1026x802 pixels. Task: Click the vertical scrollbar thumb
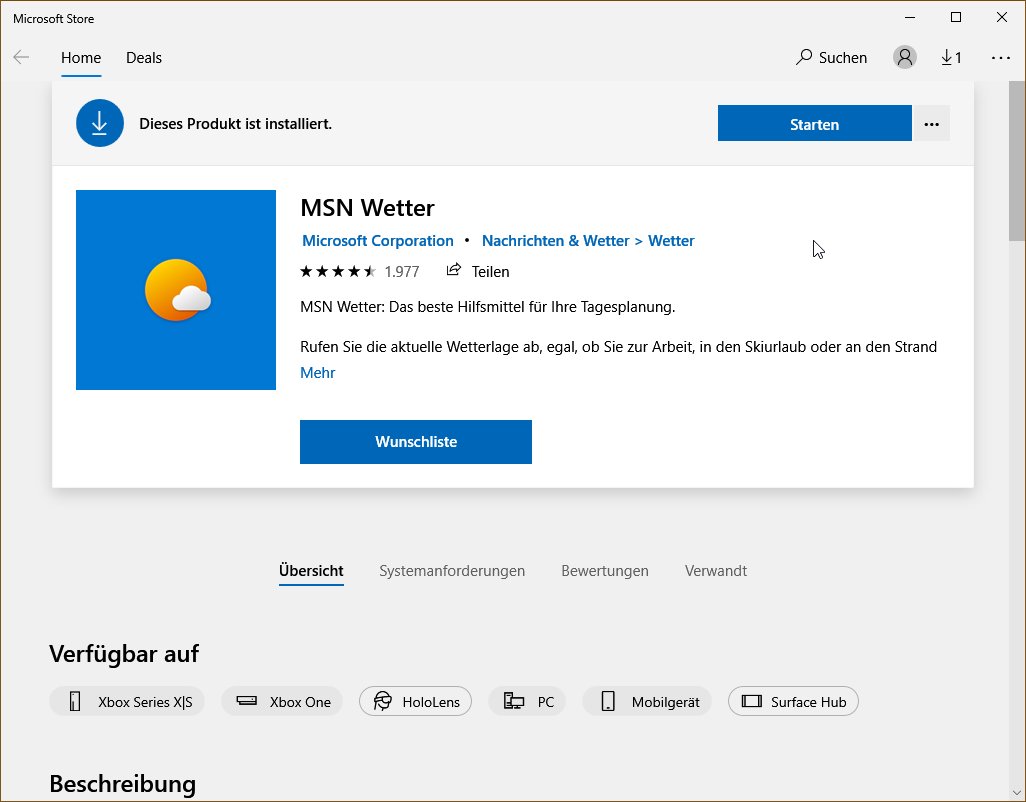(x=1017, y=161)
